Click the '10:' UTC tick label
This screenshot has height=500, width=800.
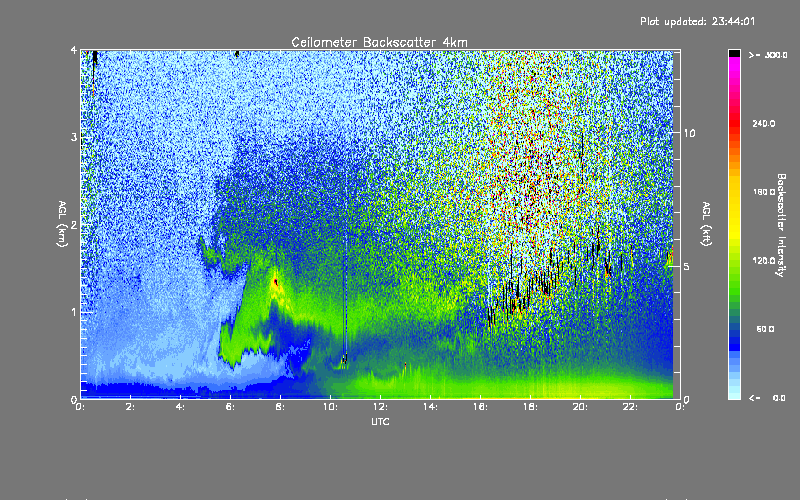(331, 407)
